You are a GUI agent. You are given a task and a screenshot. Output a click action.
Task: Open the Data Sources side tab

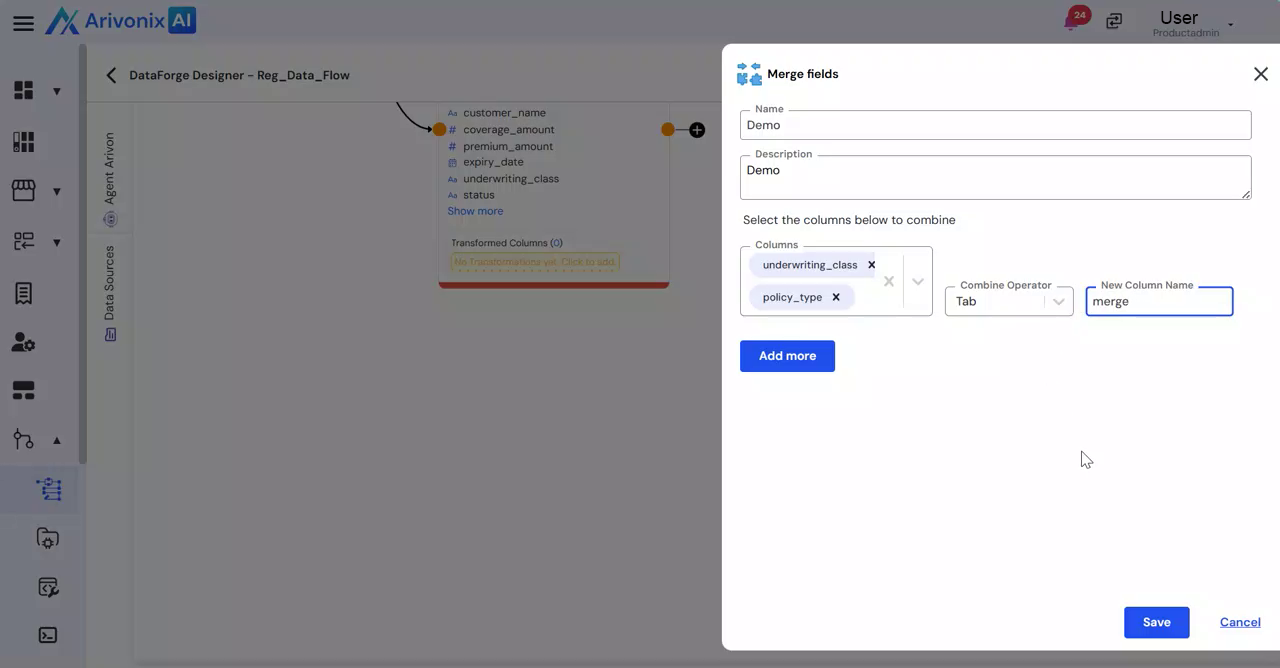(x=110, y=292)
